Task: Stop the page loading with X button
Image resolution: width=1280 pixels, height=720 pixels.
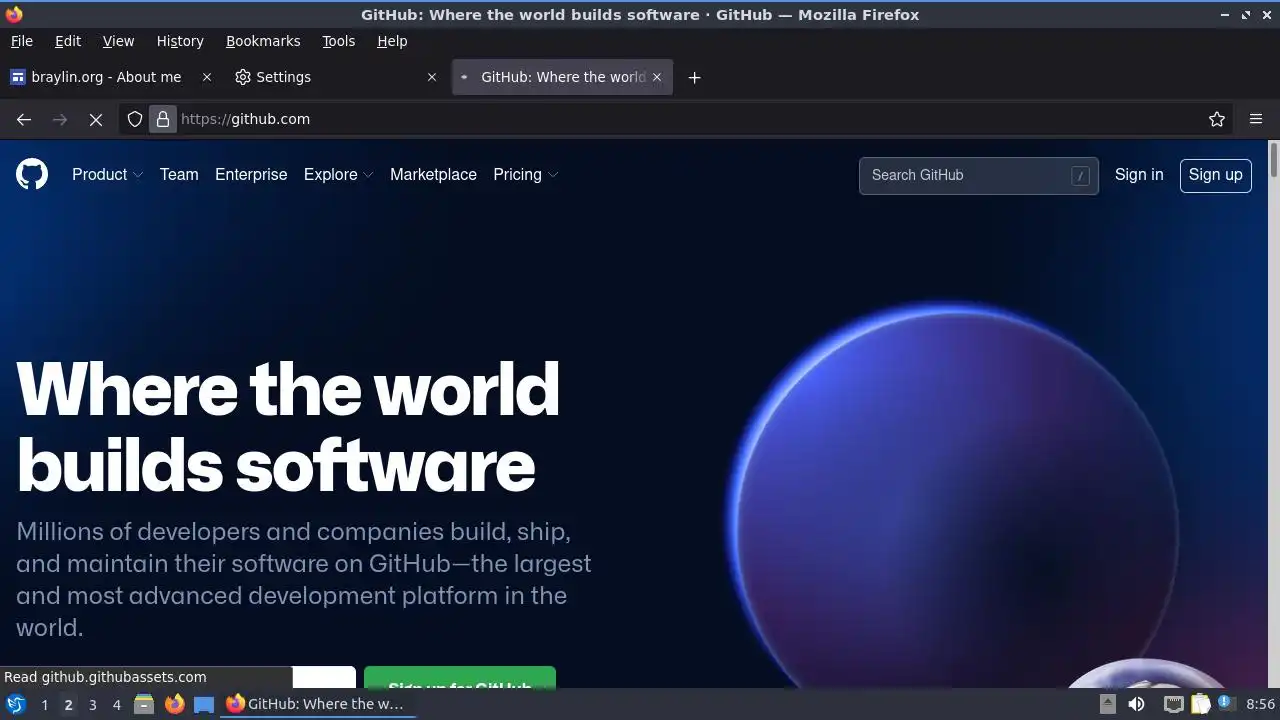Action: (x=96, y=119)
